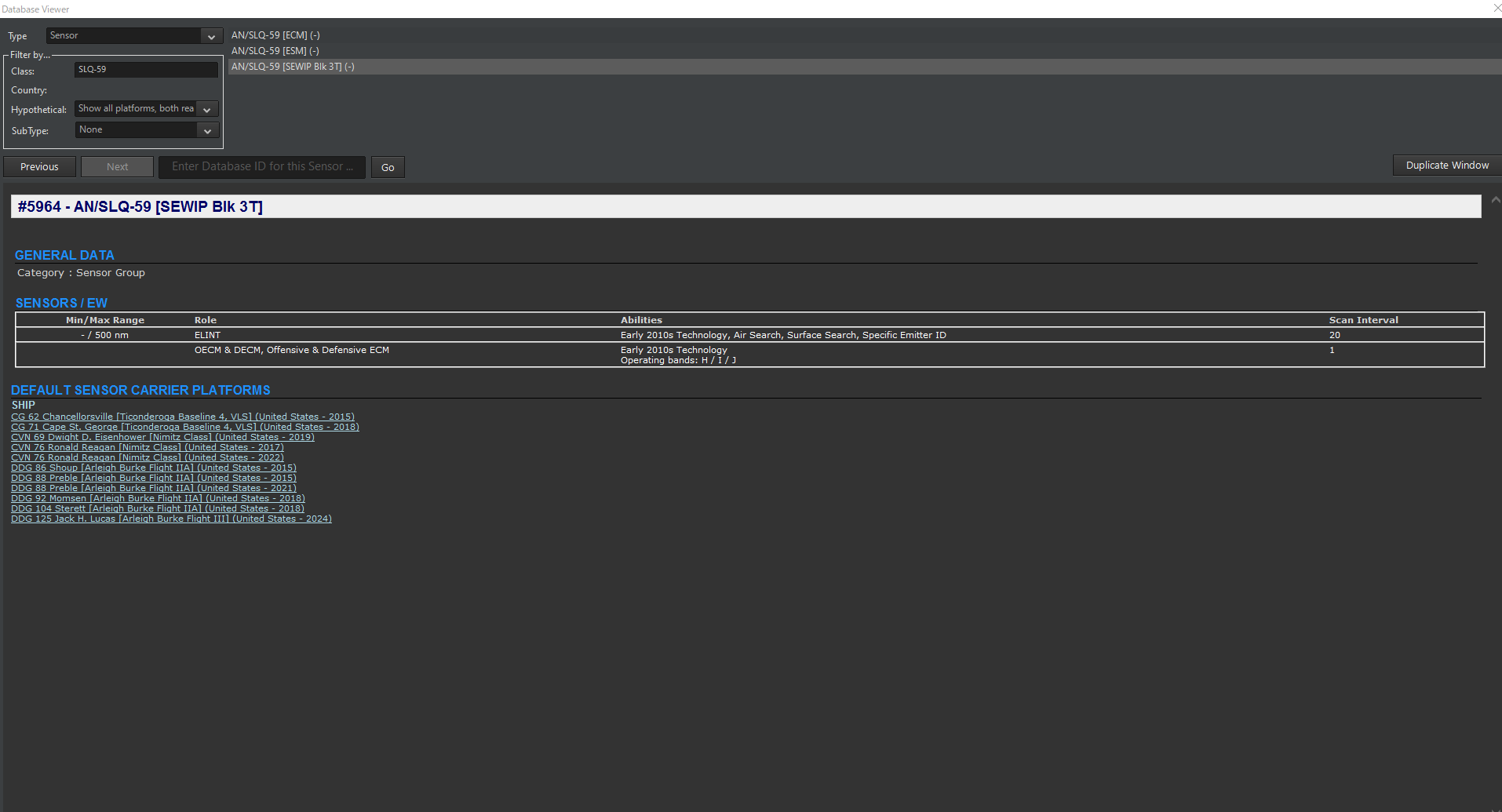Click the Previous button
The width and height of the screenshot is (1502, 812).
(x=38, y=166)
